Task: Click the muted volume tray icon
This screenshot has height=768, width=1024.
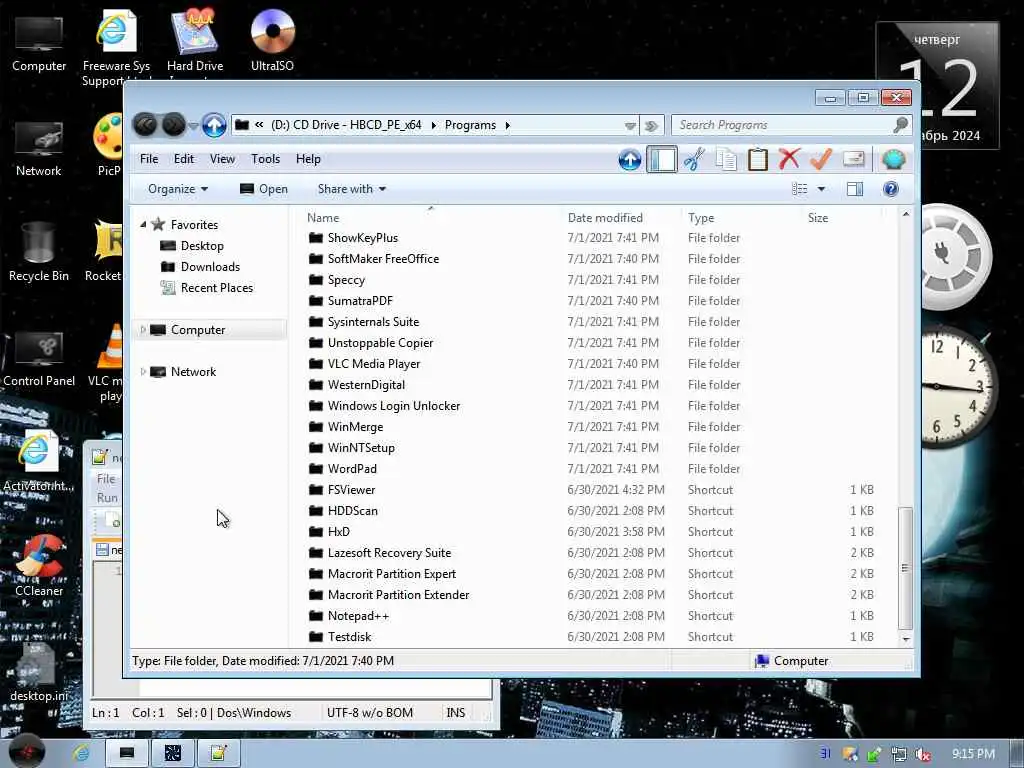Action: point(923,754)
